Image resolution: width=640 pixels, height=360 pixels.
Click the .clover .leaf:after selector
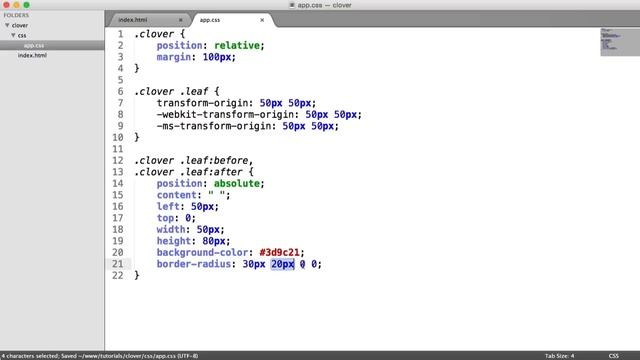coord(188,172)
